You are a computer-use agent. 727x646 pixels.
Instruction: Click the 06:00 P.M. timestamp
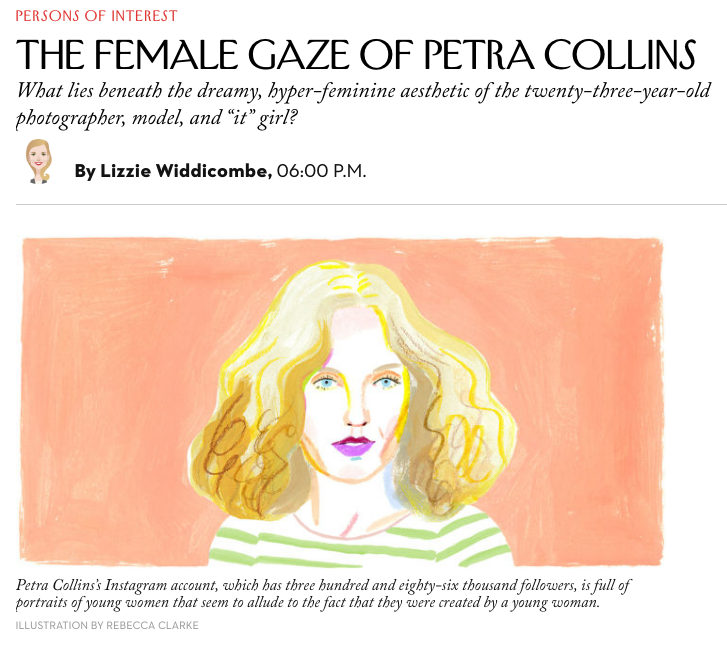(x=321, y=171)
